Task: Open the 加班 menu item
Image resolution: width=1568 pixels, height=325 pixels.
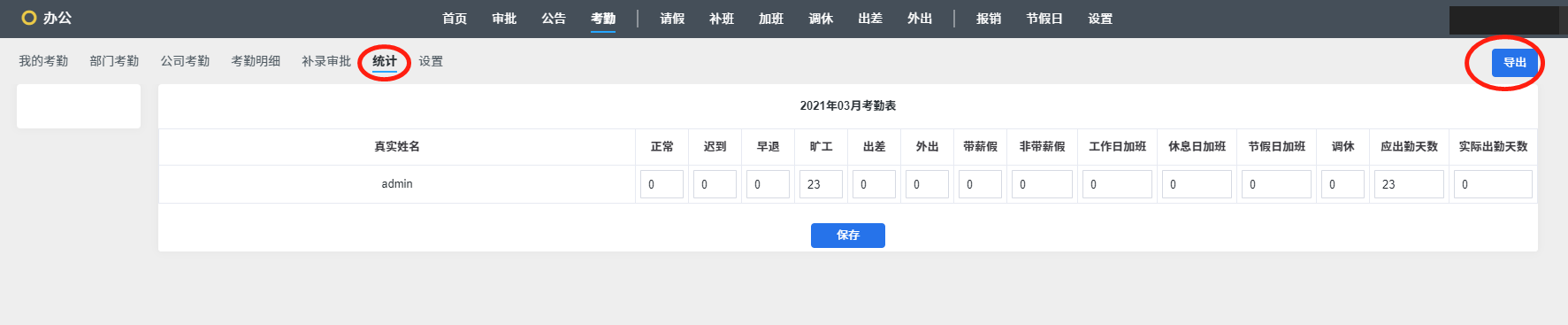Action: pos(771,19)
